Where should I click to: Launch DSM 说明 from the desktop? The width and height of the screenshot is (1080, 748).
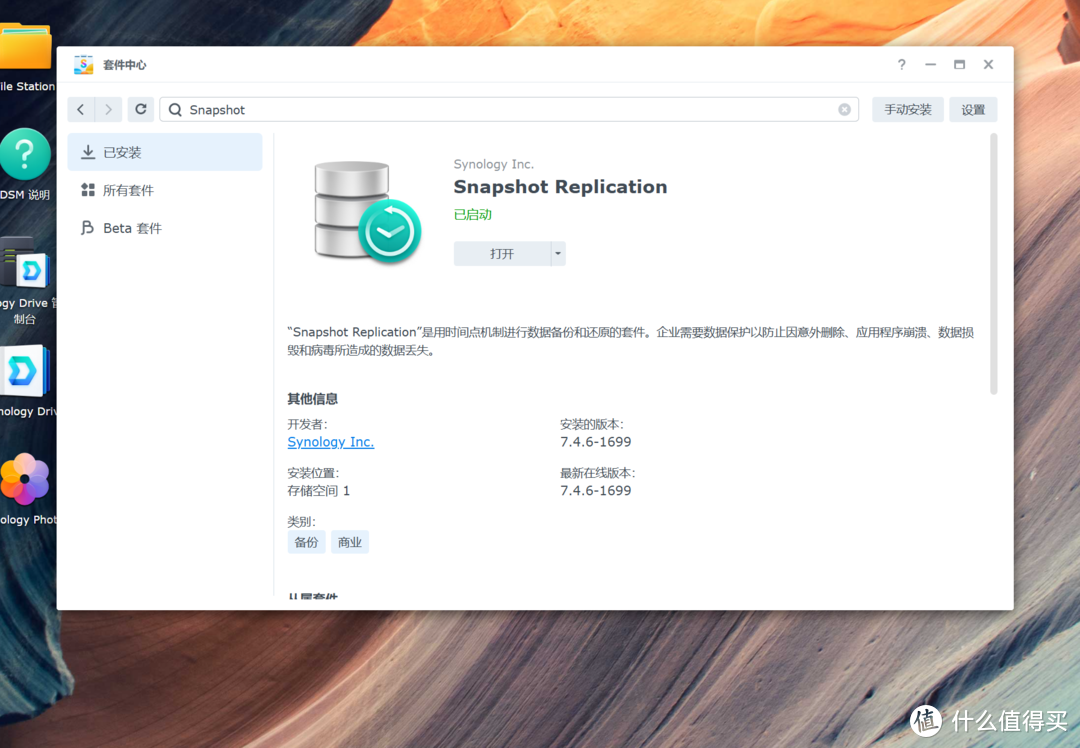[x=27, y=155]
